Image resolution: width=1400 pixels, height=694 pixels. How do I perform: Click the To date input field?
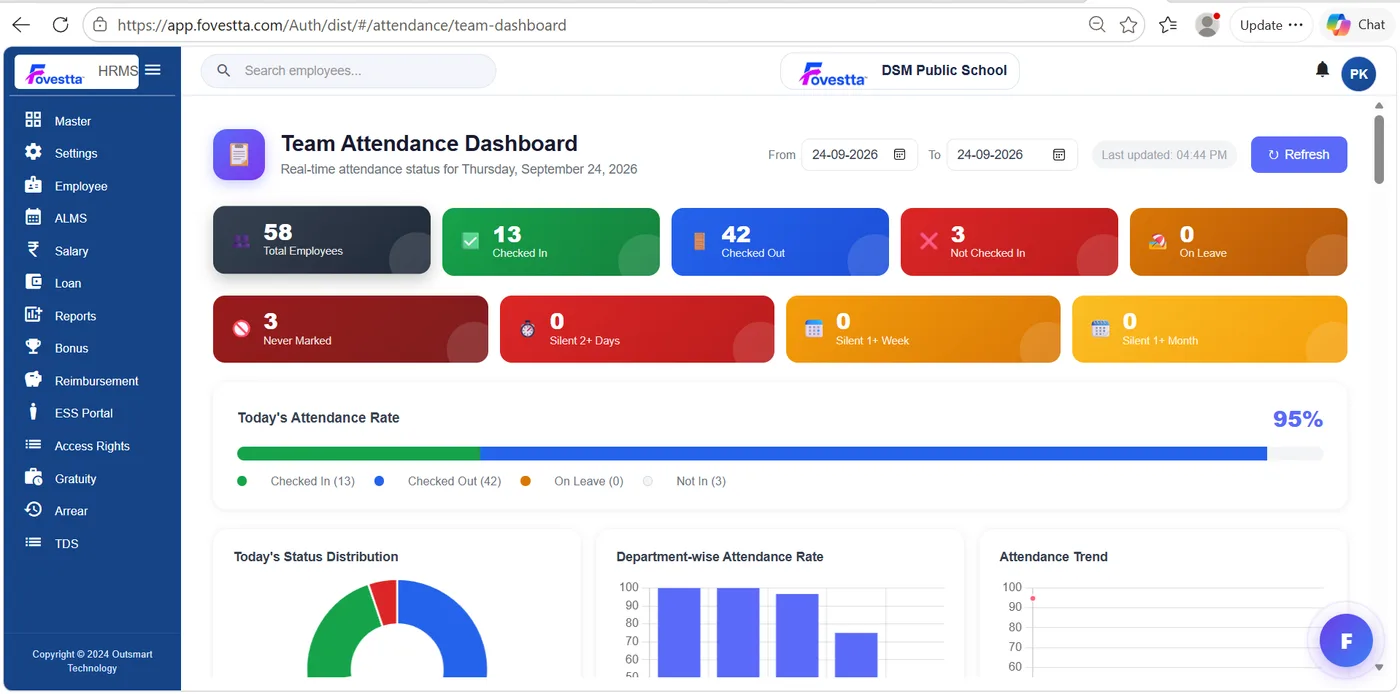1012,155
